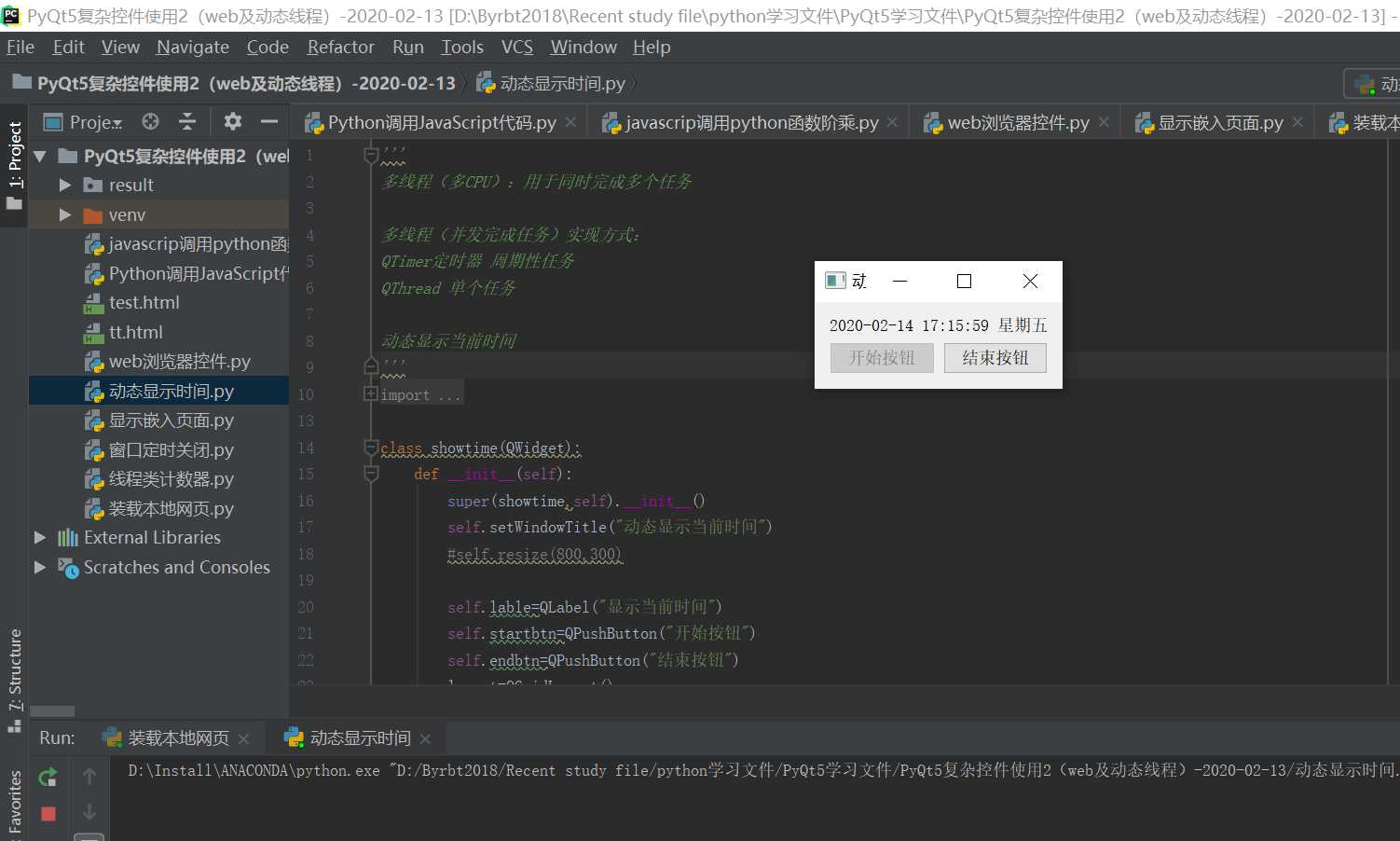Close the 显示嵌入页面.py tab
This screenshot has width=1400, height=841.
1297,122
